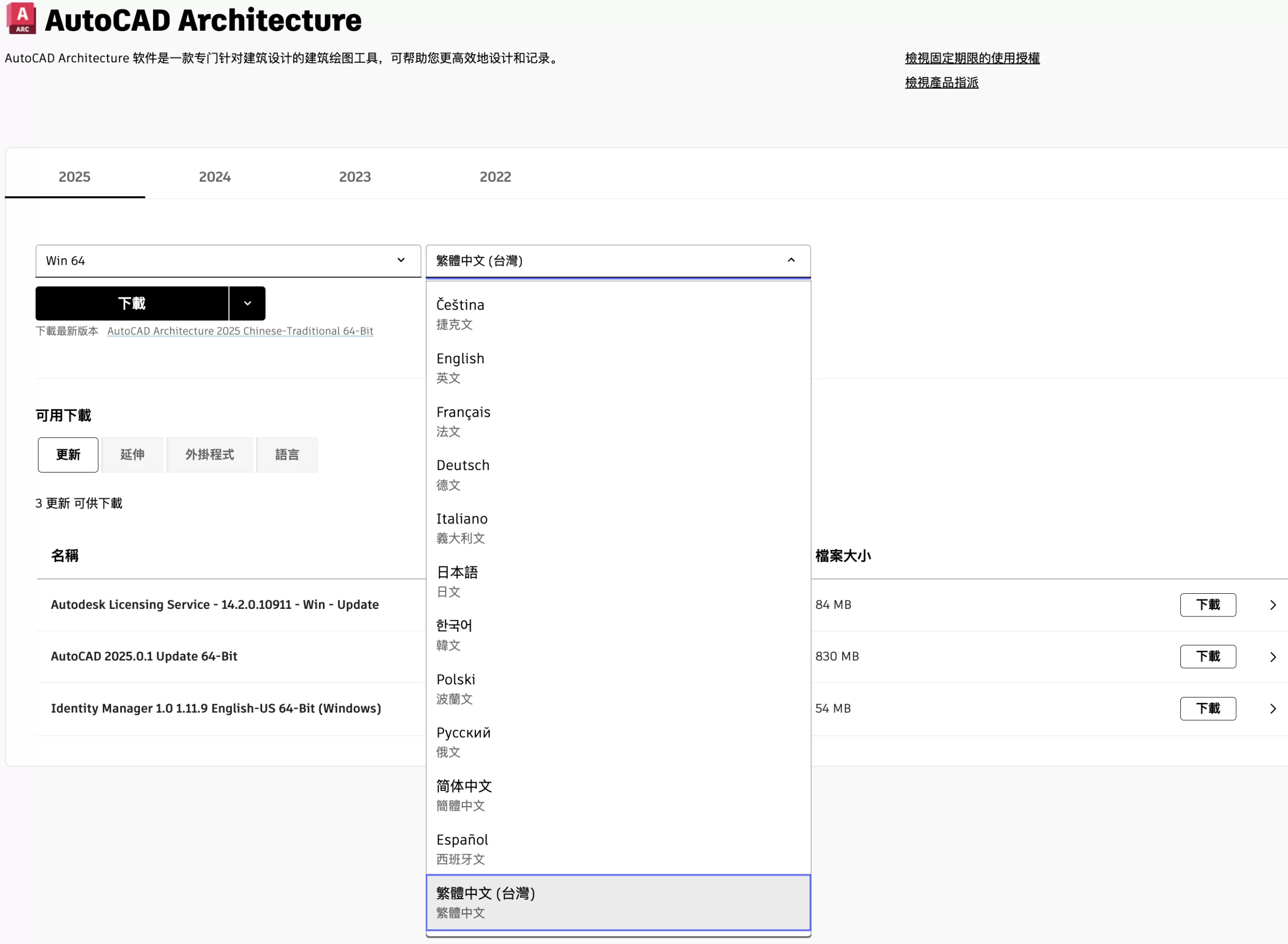1288x944 pixels.
Task: Collapse the language dropdown chevron
Action: tap(790, 261)
